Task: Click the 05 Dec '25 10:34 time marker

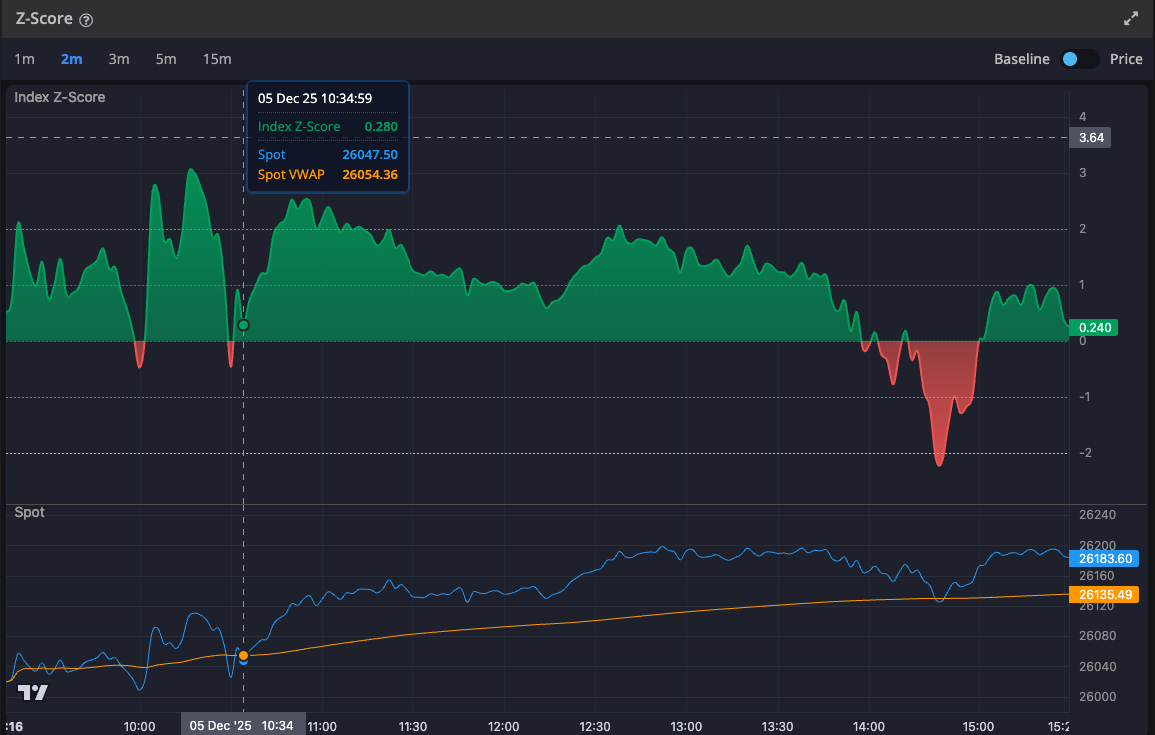Action: click(241, 725)
